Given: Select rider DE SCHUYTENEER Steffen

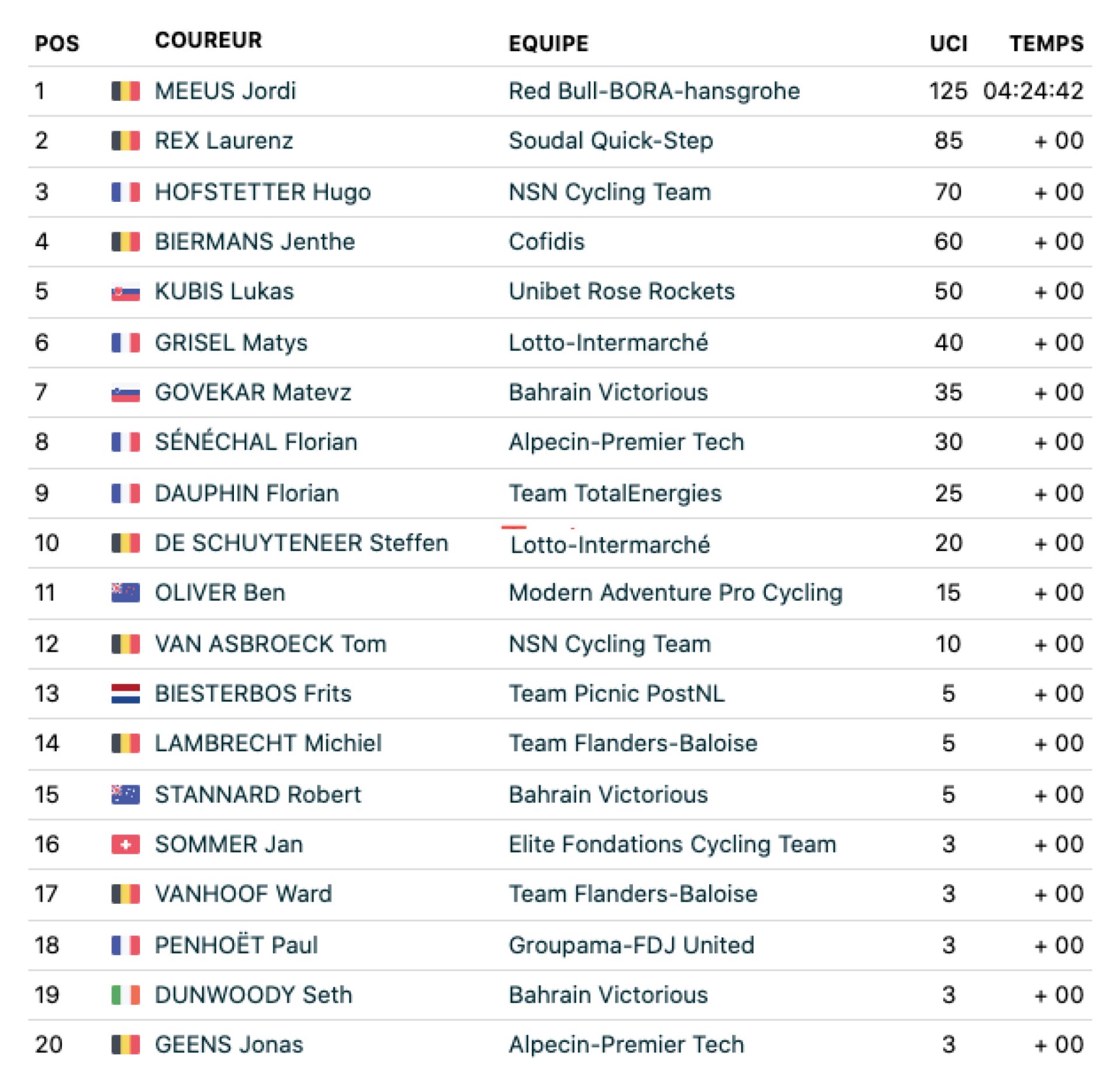Looking at the screenshot, I should click(x=301, y=543).
